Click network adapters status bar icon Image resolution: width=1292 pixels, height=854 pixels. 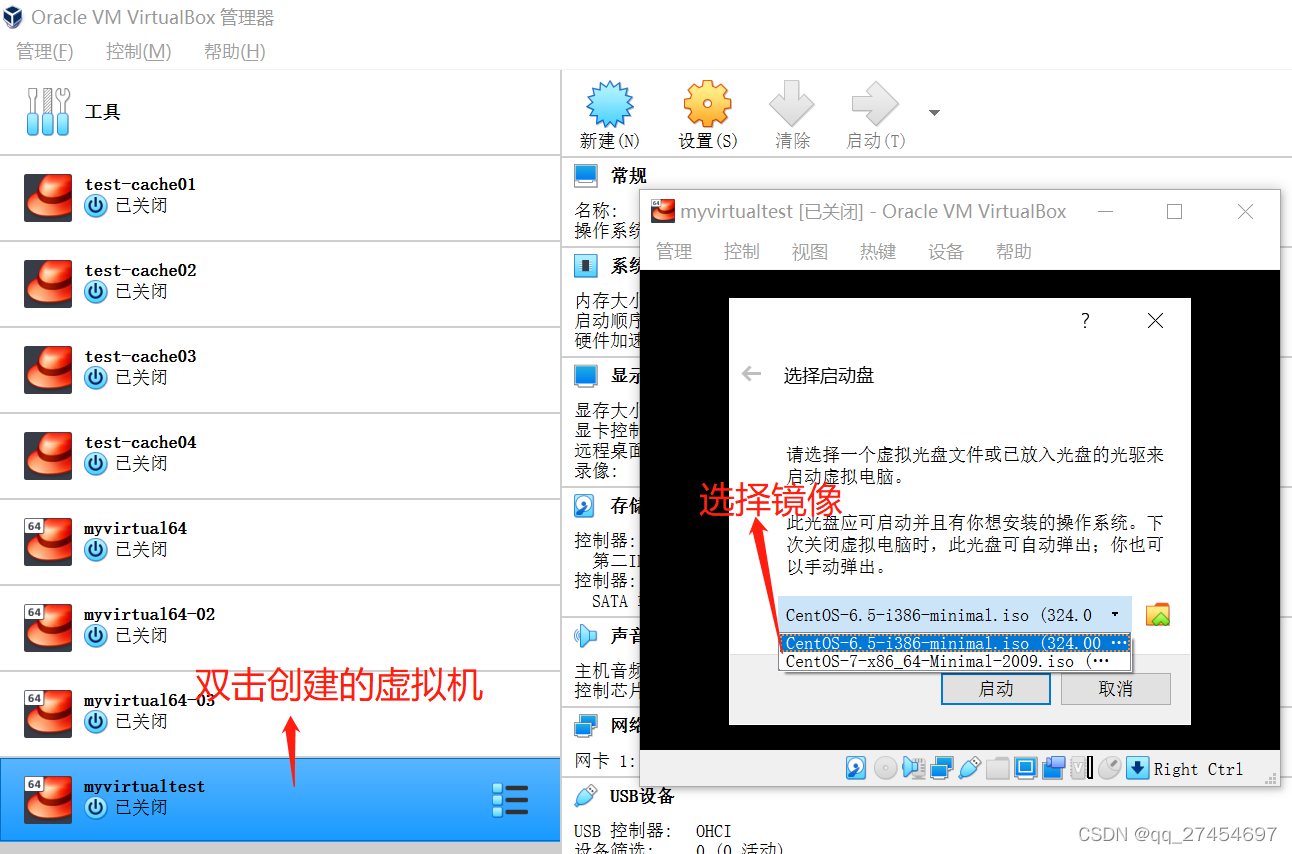tap(941, 768)
